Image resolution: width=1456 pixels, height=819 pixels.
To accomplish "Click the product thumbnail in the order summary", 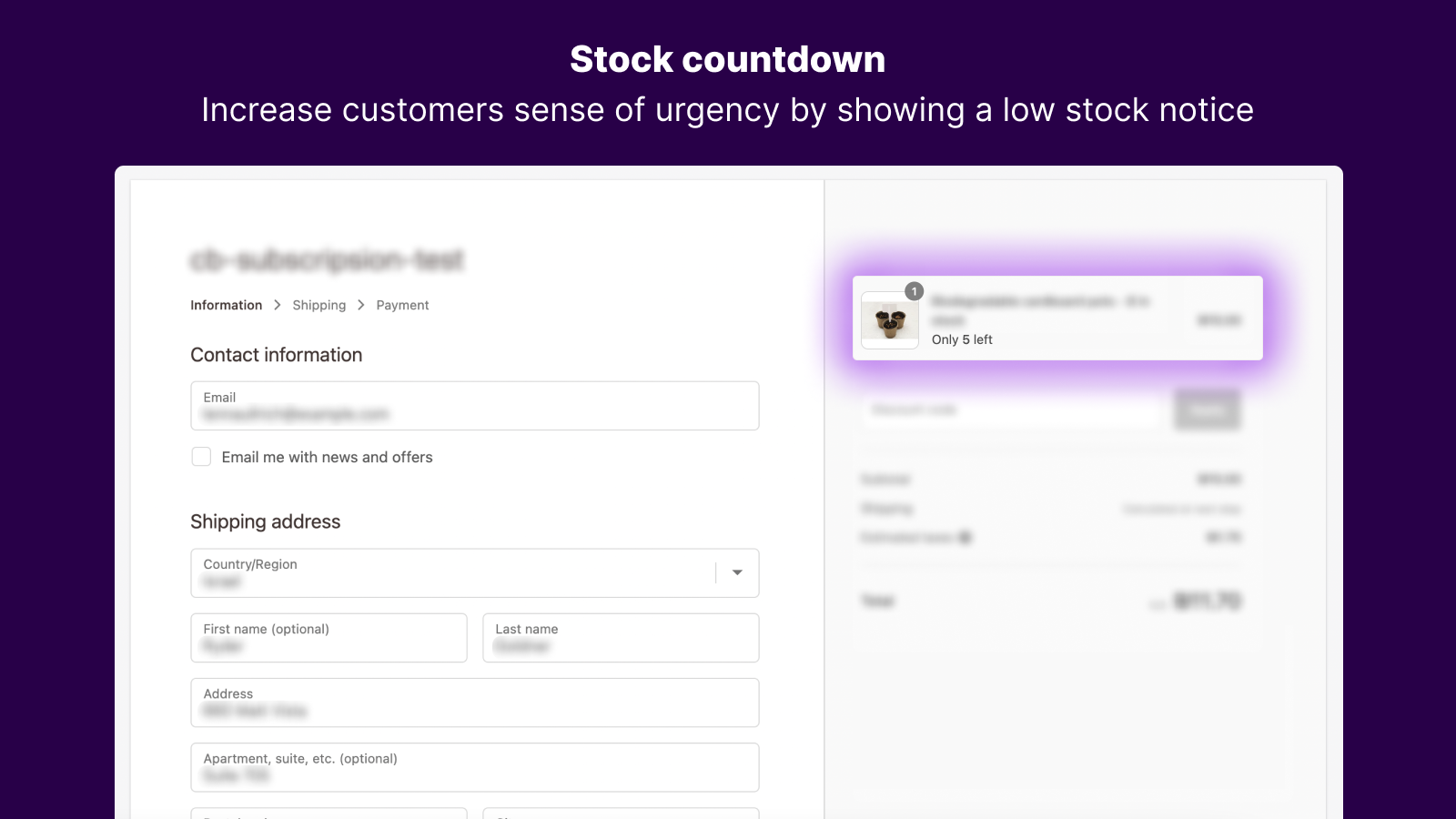I will tap(889, 320).
